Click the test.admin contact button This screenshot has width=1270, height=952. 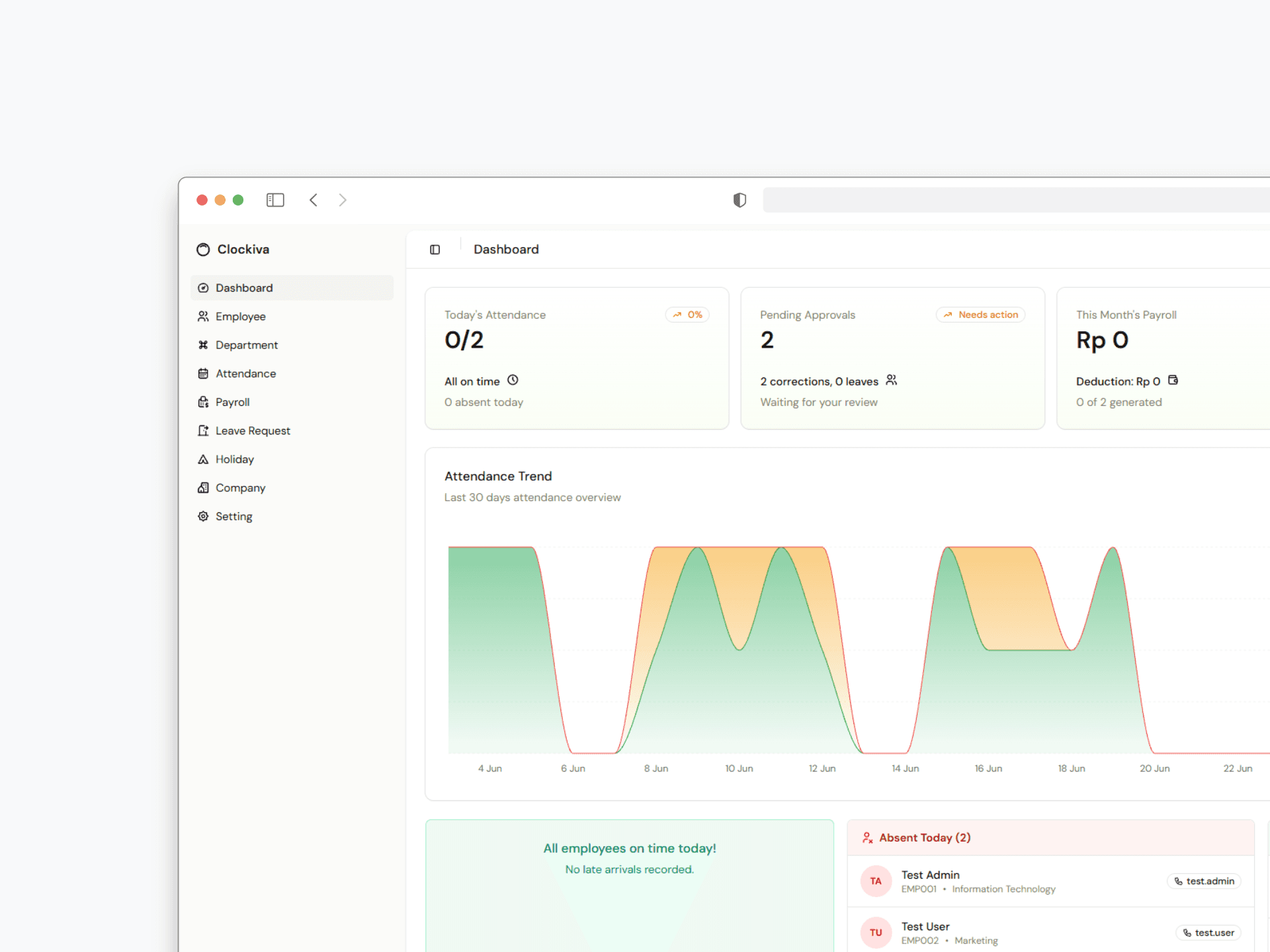(1204, 881)
